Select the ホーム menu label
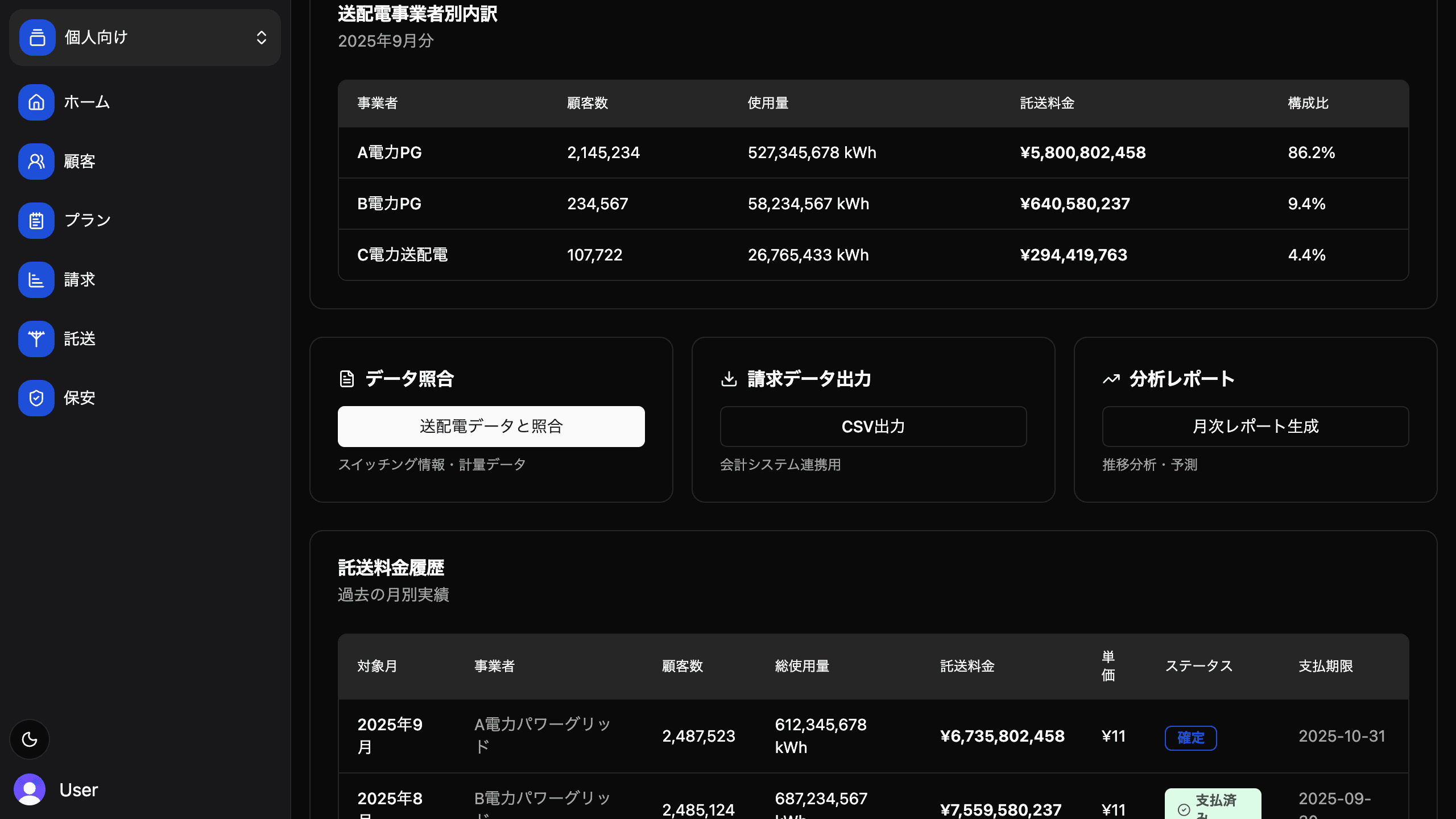1456x819 pixels. pyautogui.click(x=86, y=102)
